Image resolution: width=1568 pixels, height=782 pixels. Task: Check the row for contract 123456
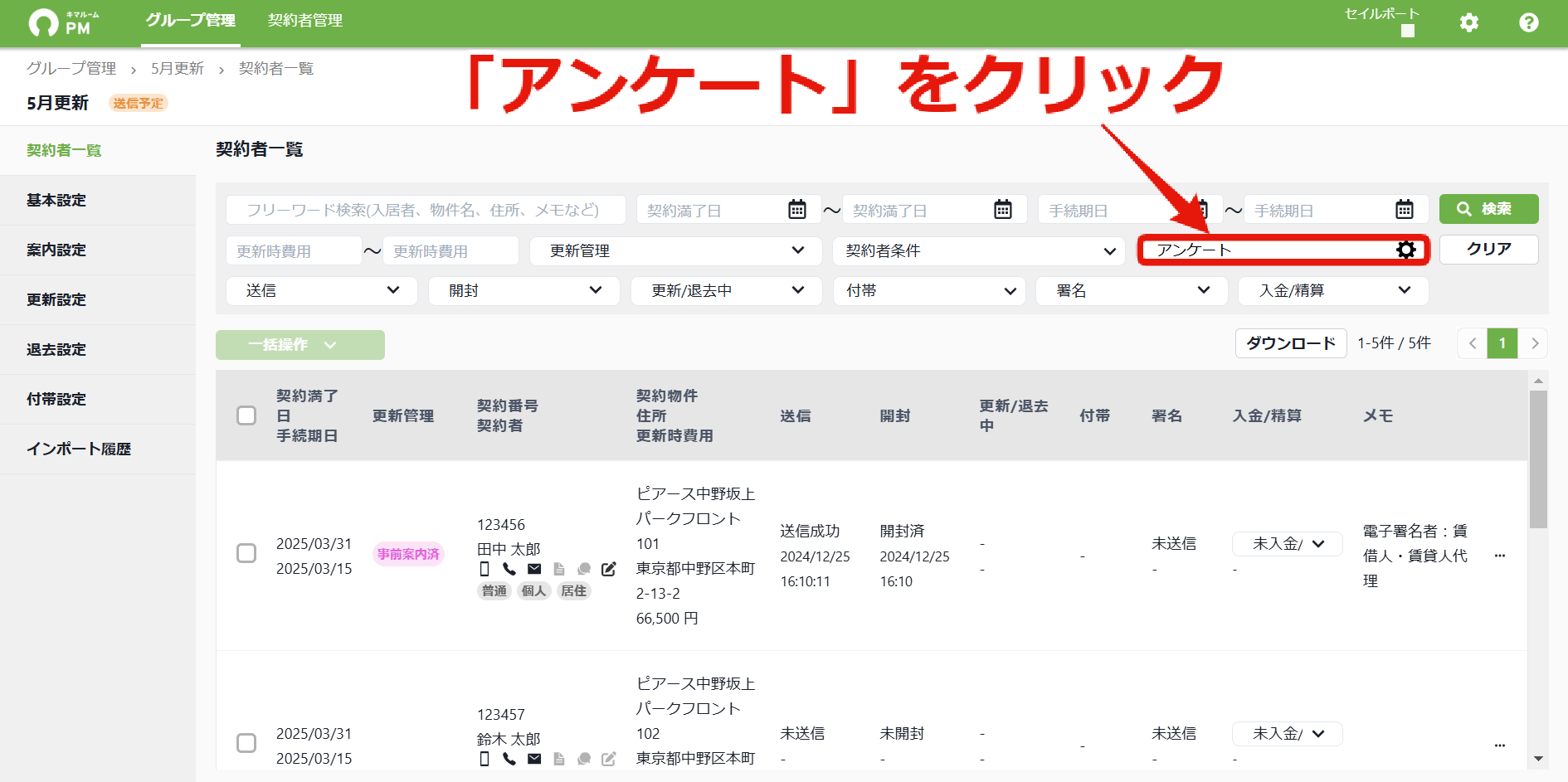tap(246, 553)
